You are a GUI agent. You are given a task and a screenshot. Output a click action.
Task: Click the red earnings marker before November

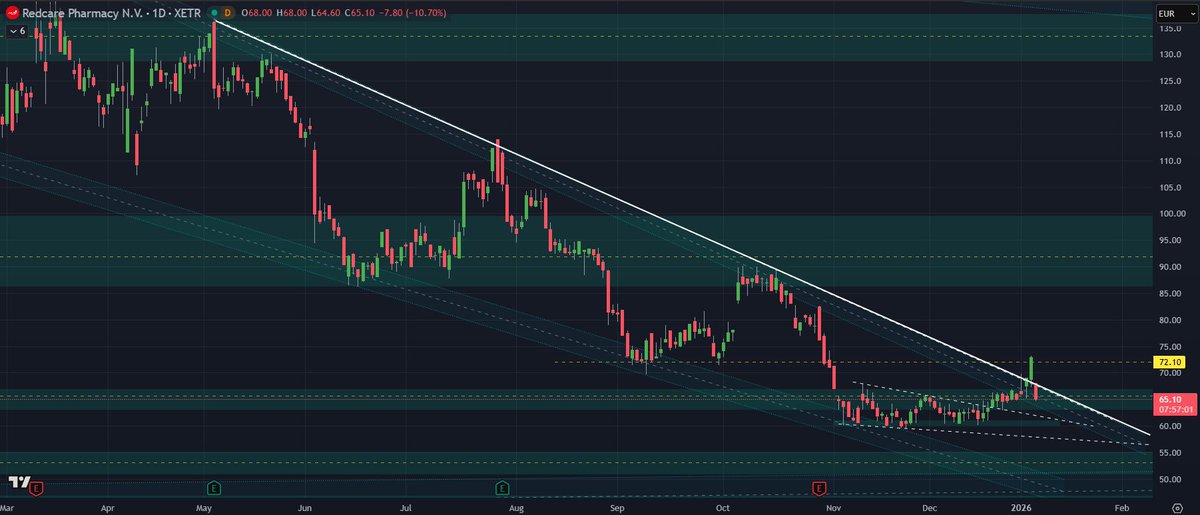(819, 488)
